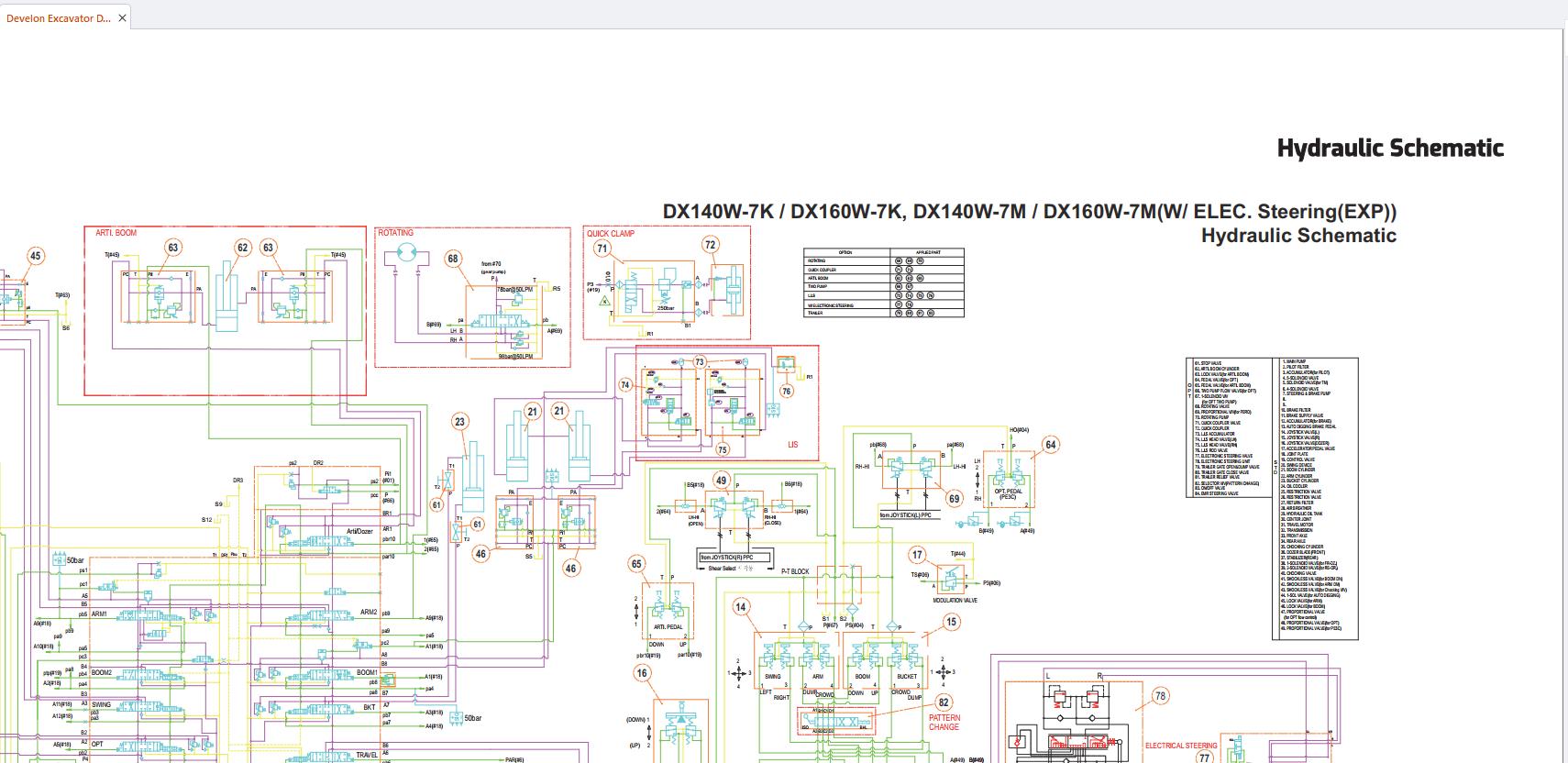Click the '98bar@50LPM' relief value
Viewport: 1568px width, 763px height.
(x=515, y=356)
